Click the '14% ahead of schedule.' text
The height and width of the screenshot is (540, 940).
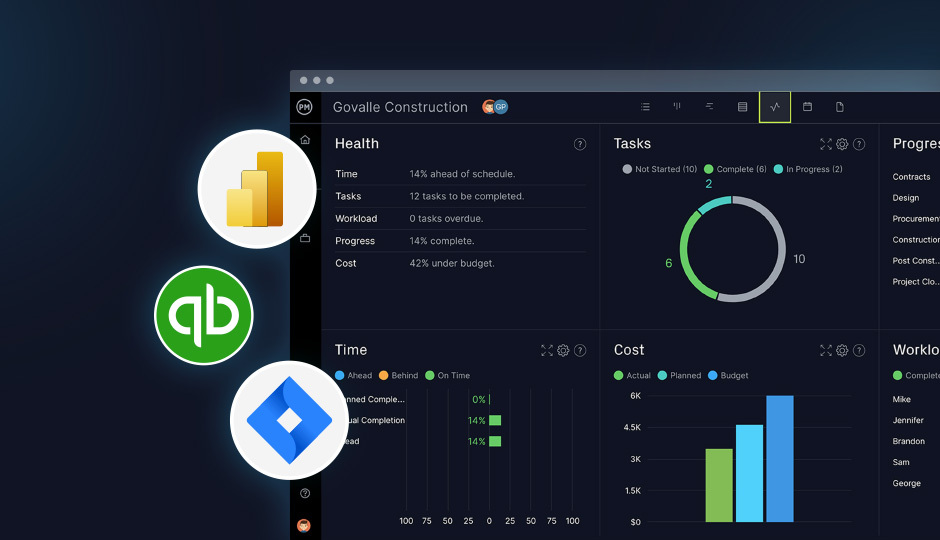click(x=462, y=174)
